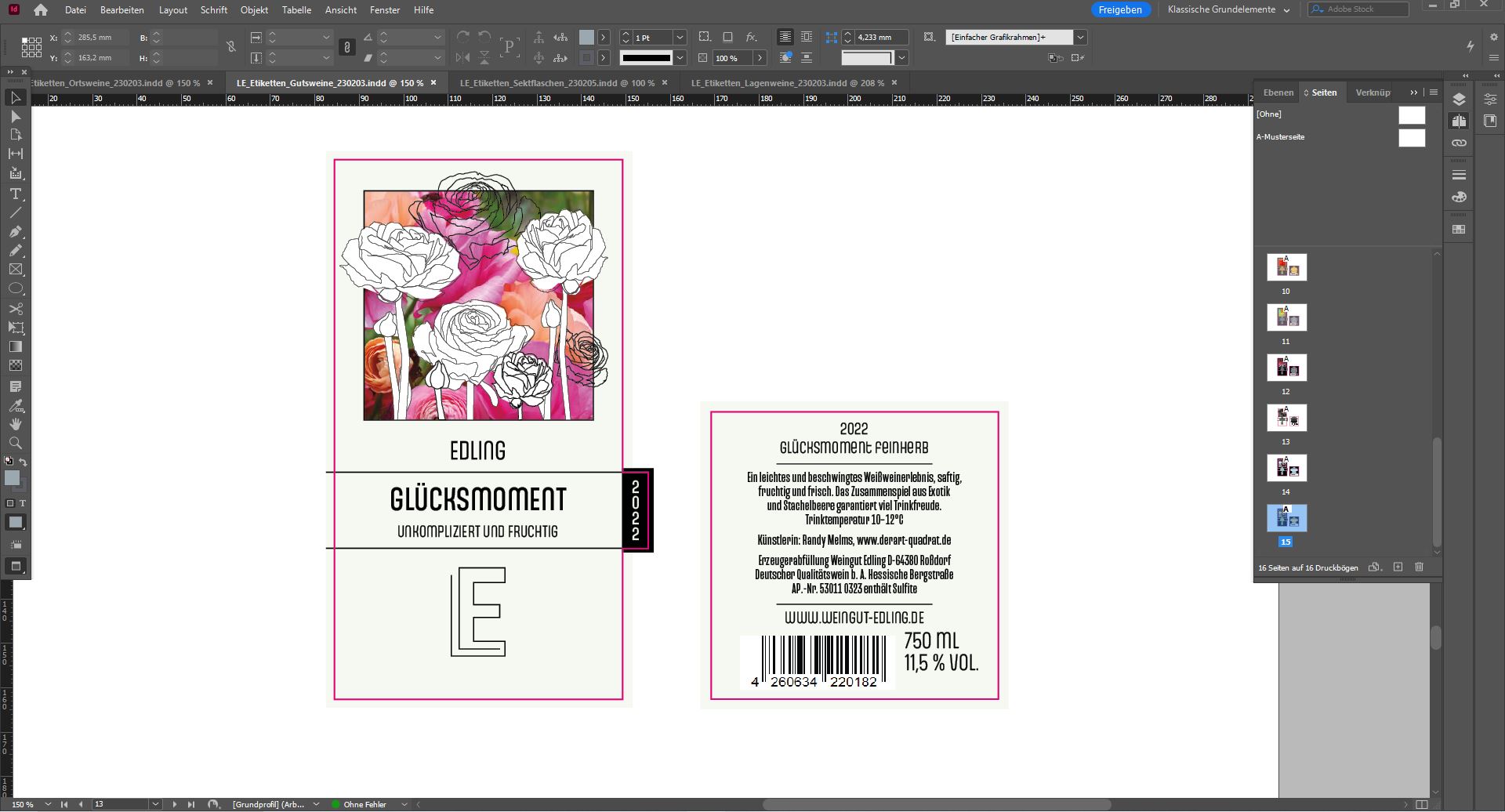Select the Selection tool
Screen dimensions: 1505x812
pyautogui.click(x=15, y=98)
